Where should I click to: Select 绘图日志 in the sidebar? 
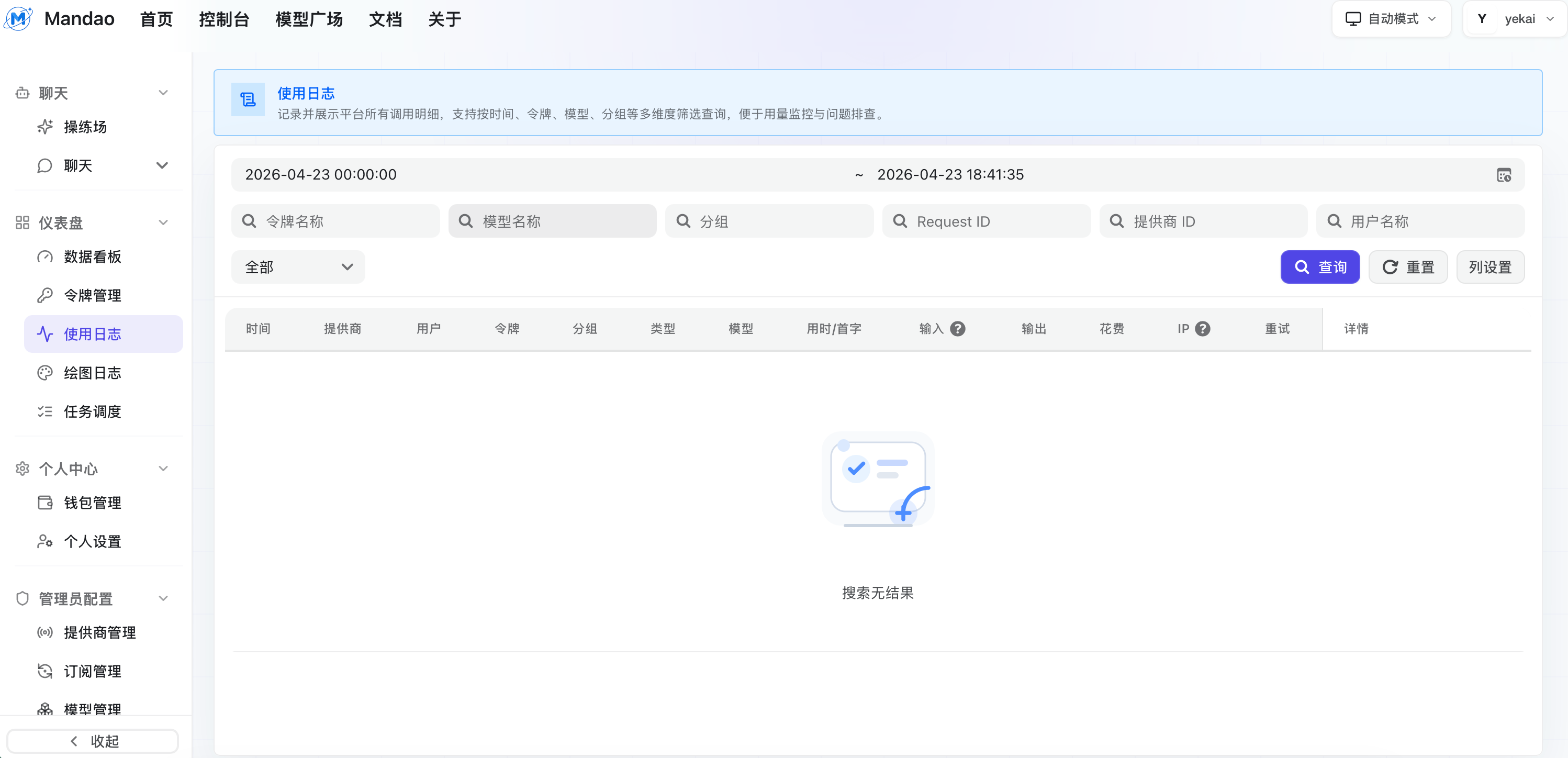tap(104, 373)
